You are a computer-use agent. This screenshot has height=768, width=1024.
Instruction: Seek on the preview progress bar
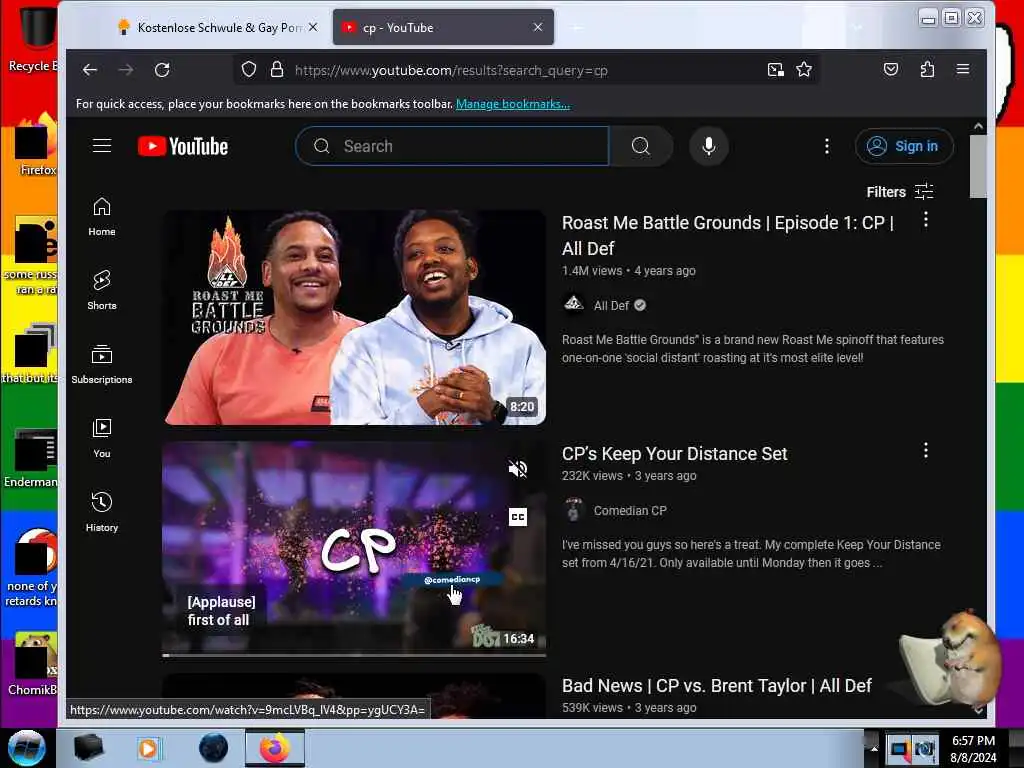pos(354,654)
